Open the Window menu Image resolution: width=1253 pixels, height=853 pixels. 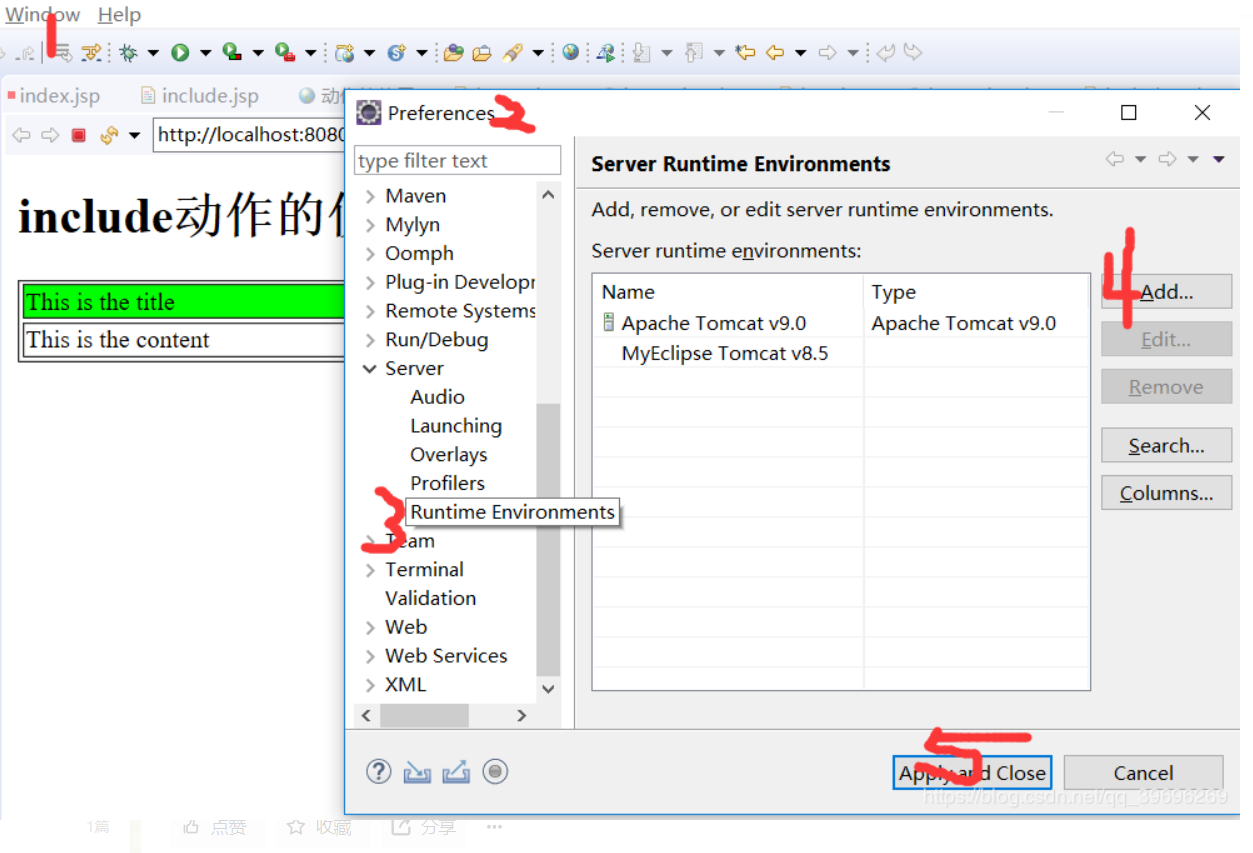click(43, 15)
